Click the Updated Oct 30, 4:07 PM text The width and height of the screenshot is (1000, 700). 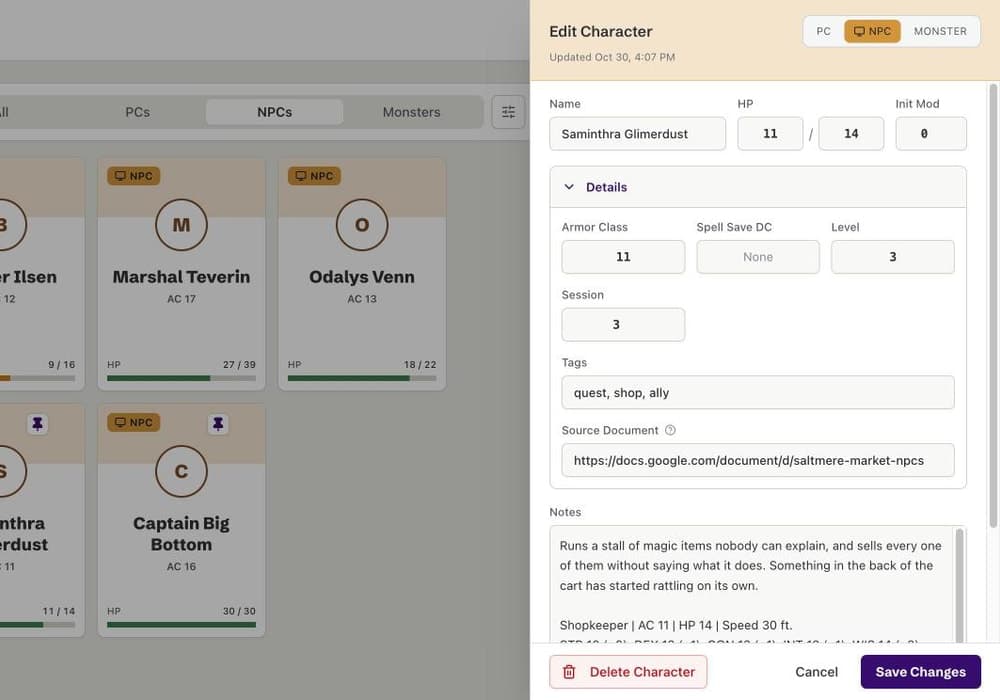coord(612,57)
